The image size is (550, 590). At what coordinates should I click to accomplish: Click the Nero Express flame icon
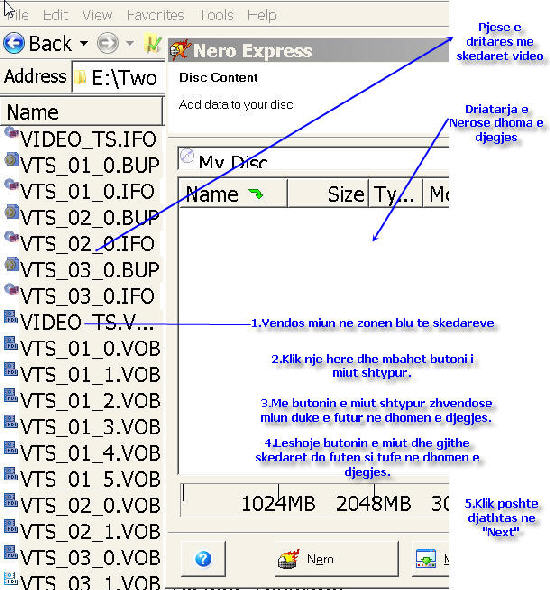(x=180, y=50)
